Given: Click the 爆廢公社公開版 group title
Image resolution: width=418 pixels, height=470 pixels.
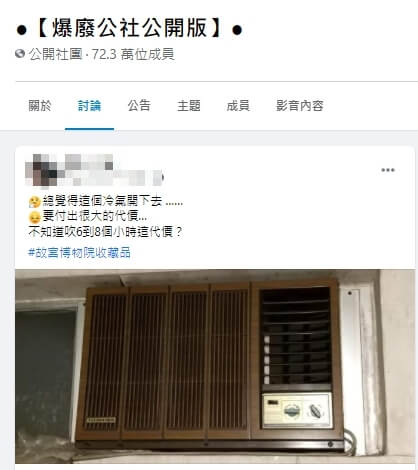Looking at the screenshot, I should (129, 28).
